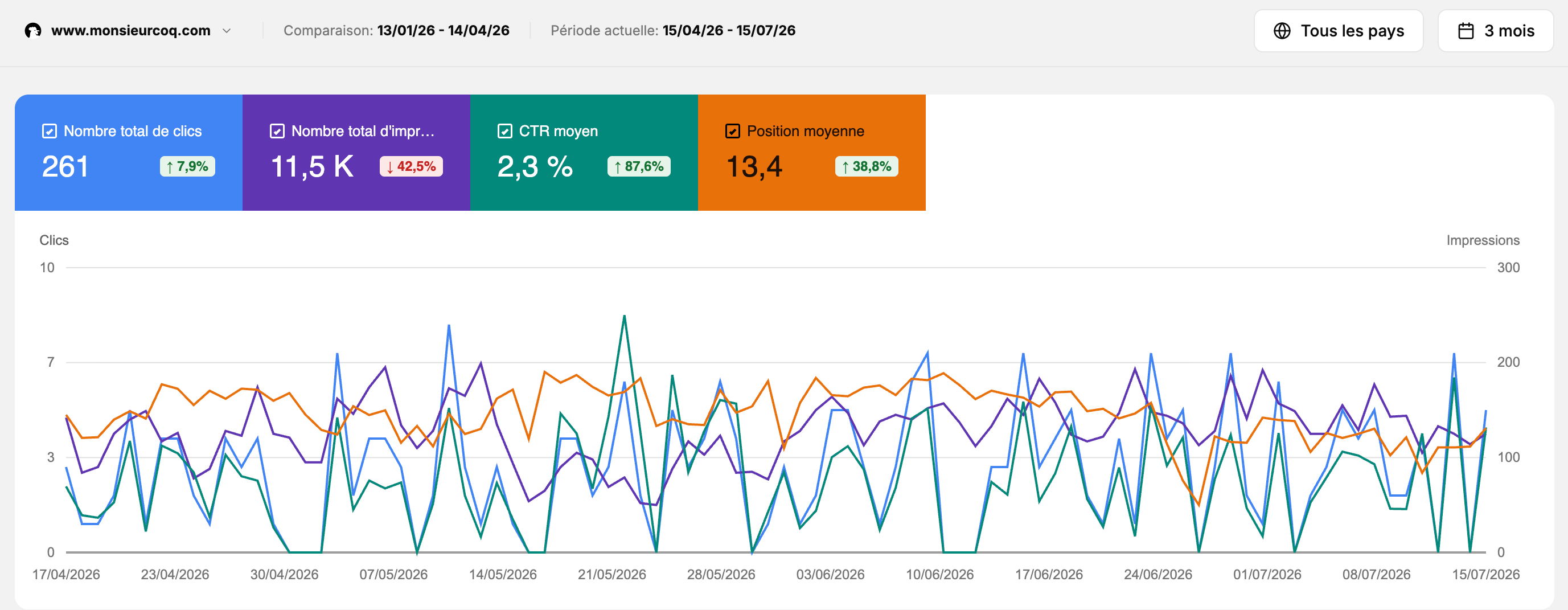Image resolution: width=1568 pixels, height=610 pixels.
Task: Click the comparison dates 13/01/26 - 14/04/26
Action: coord(443,30)
